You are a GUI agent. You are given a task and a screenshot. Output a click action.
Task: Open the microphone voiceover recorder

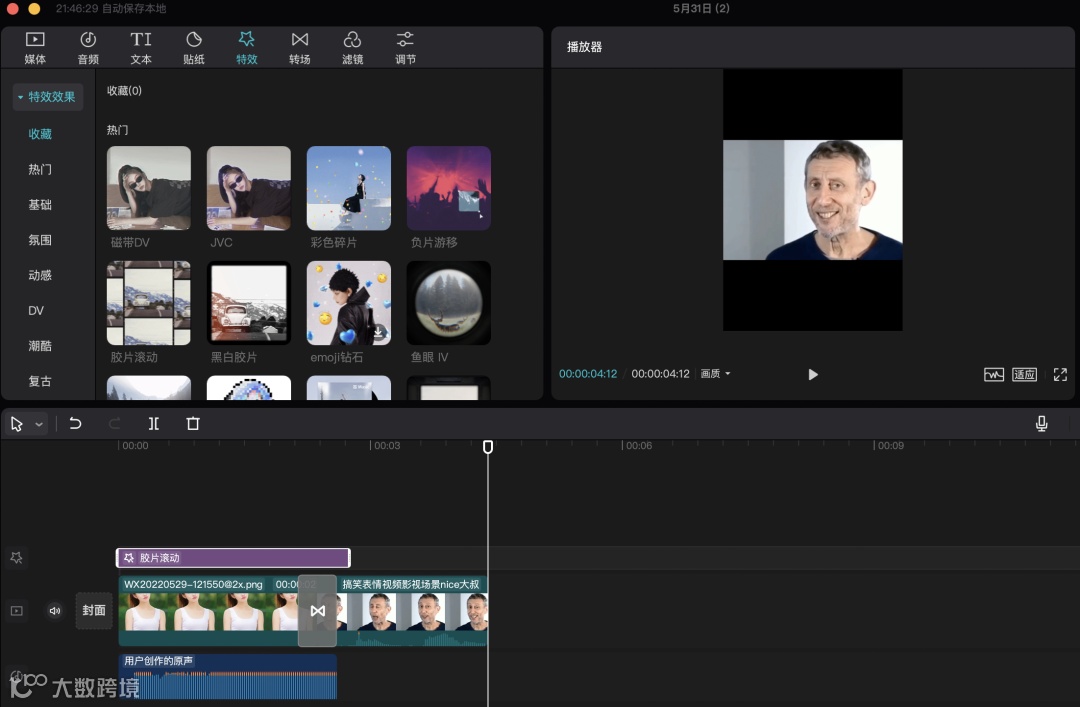tap(1041, 424)
